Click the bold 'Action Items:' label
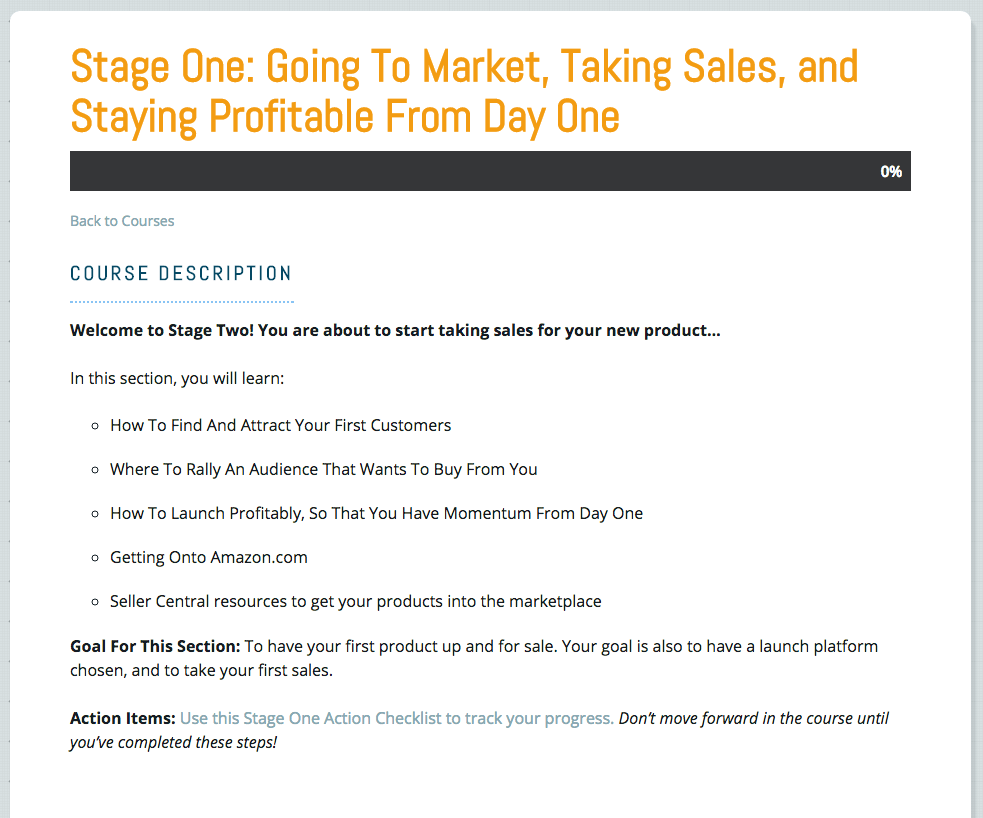983x818 pixels. click(x=122, y=718)
